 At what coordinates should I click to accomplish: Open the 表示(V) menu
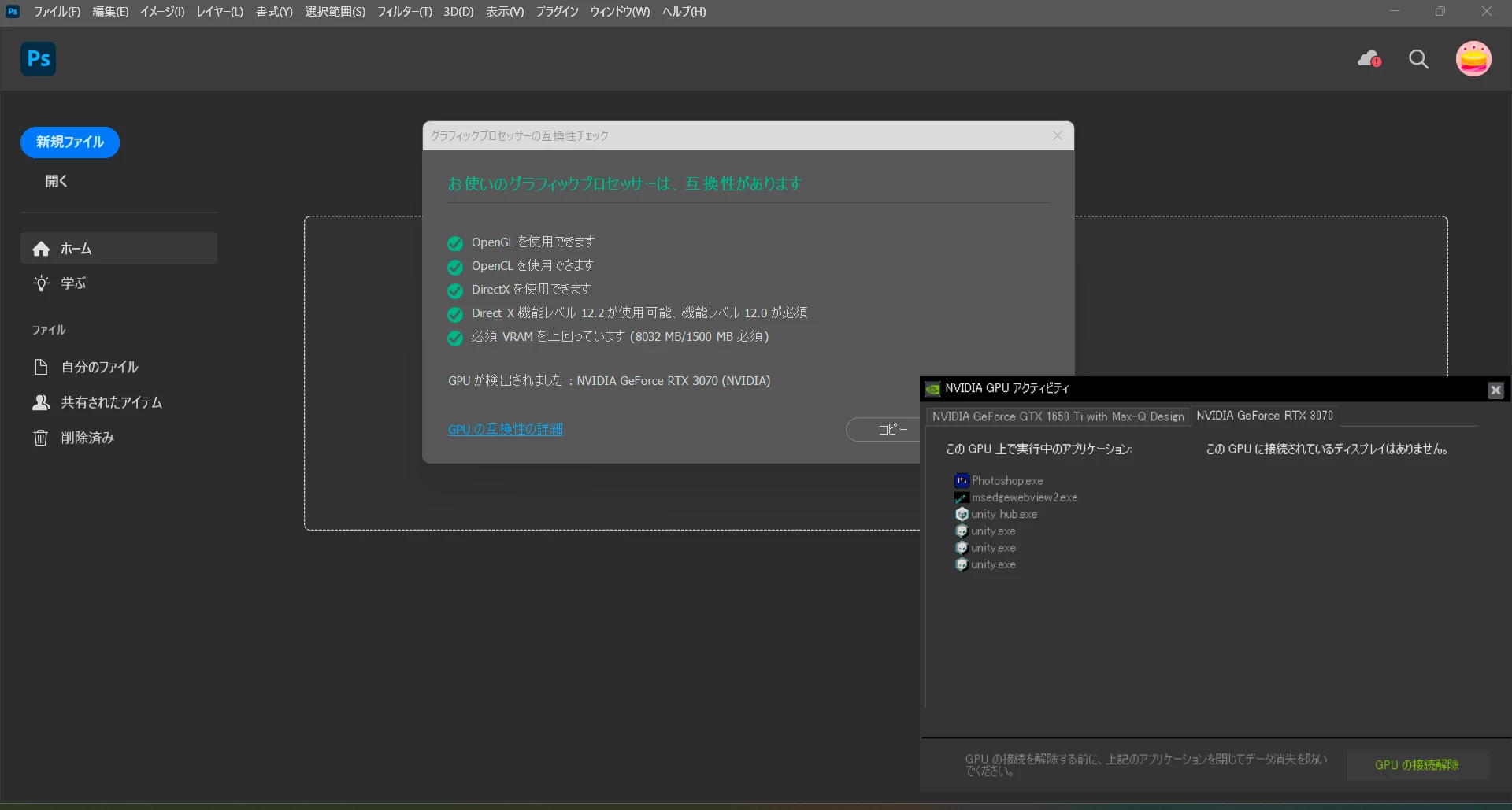[x=505, y=11]
